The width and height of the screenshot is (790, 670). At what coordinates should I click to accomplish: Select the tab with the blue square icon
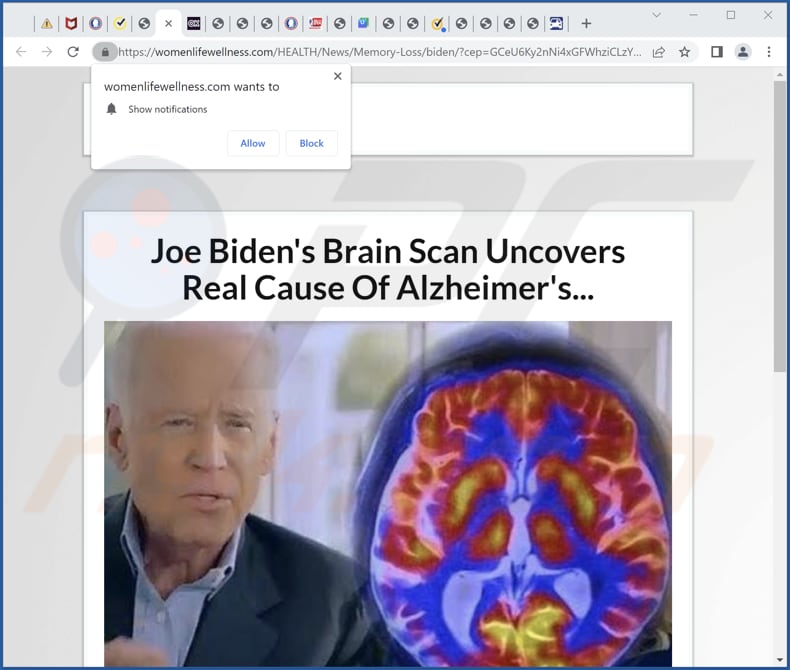point(363,23)
